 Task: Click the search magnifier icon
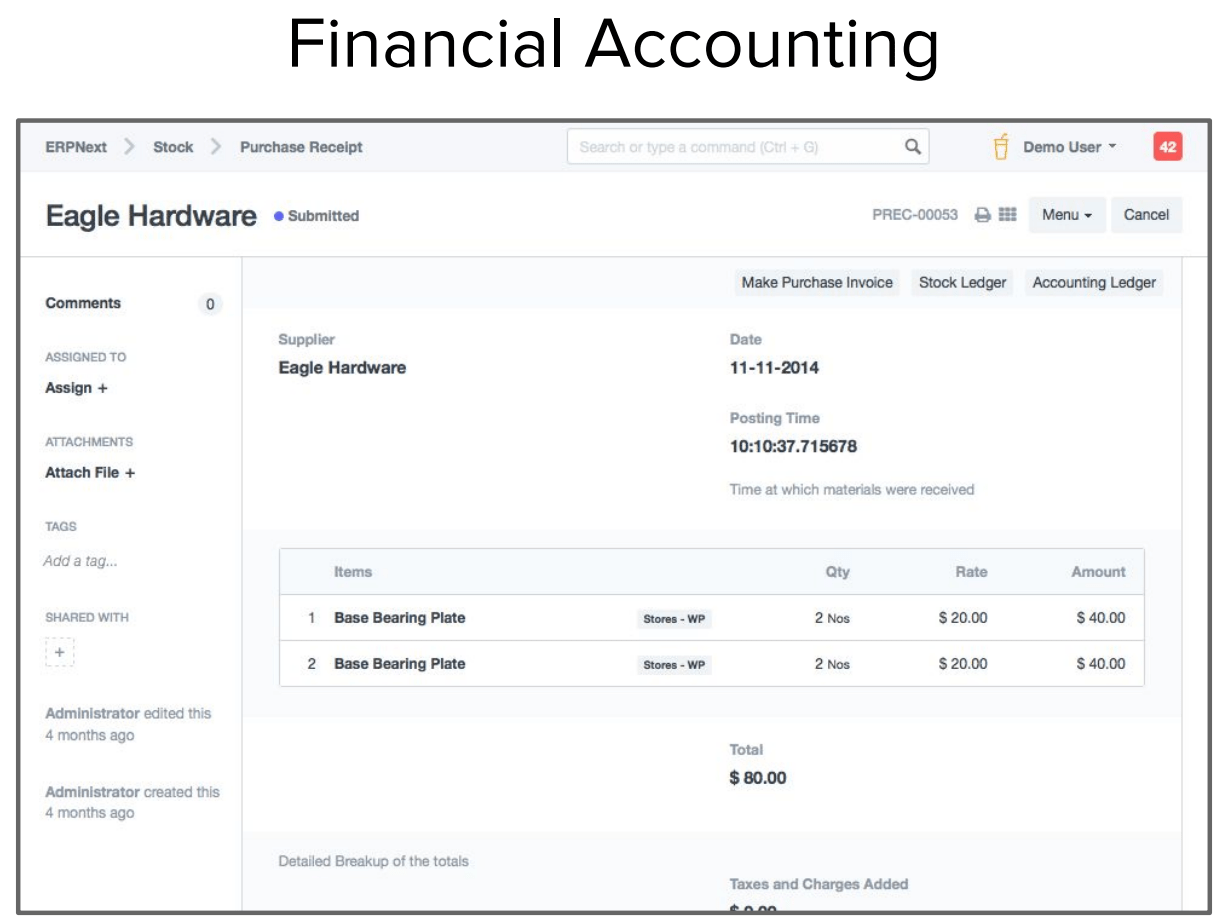(x=912, y=147)
